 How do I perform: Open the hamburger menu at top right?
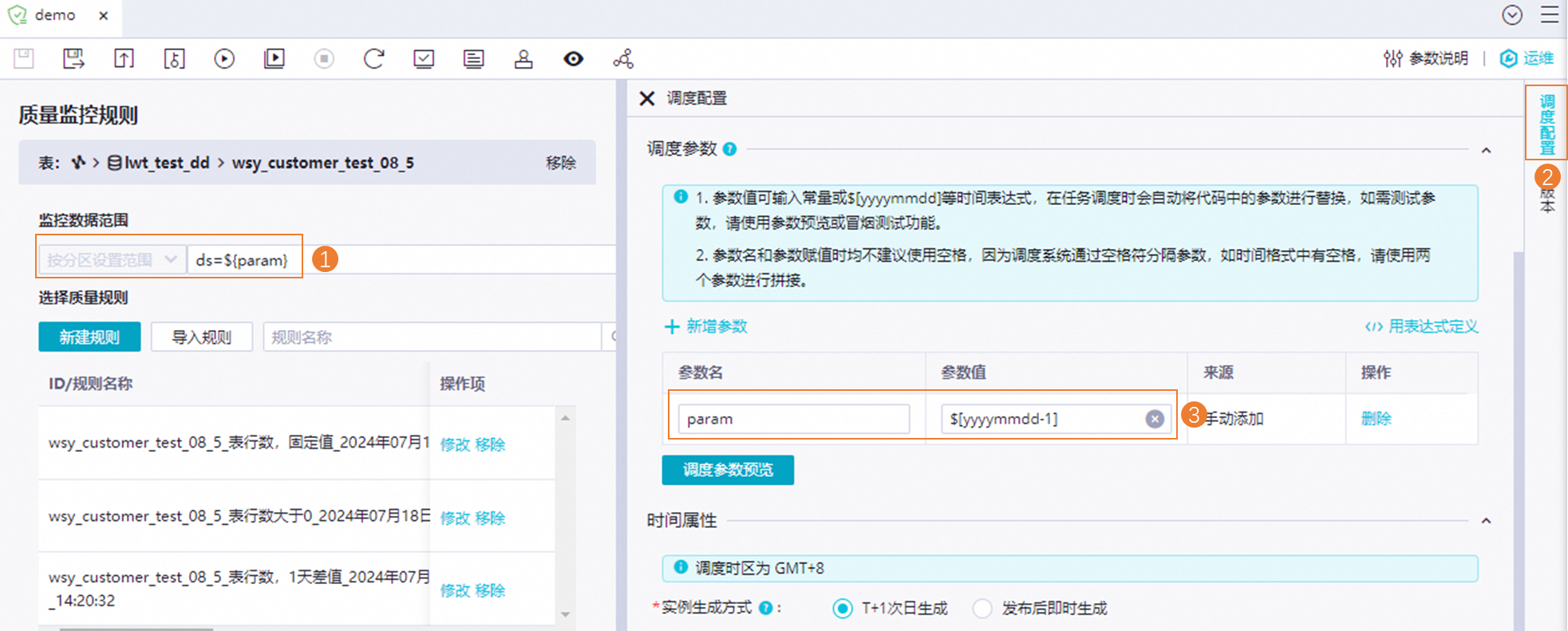click(x=1549, y=15)
